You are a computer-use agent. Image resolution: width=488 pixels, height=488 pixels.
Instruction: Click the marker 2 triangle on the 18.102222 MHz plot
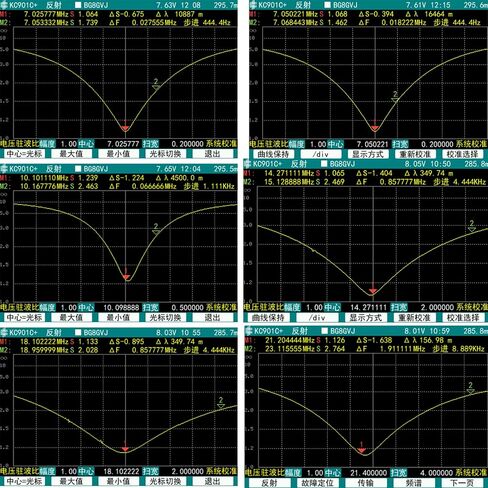pyautogui.click(x=221, y=406)
